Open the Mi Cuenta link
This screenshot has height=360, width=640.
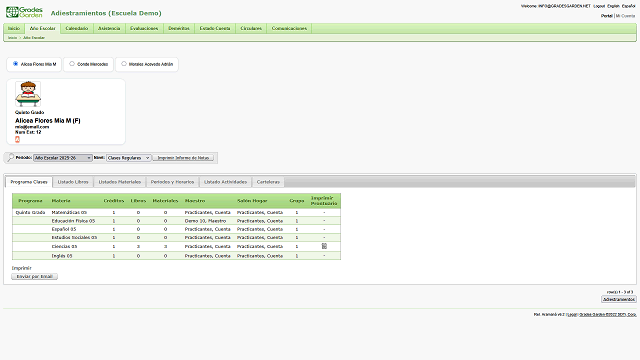pyautogui.click(x=625, y=16)
